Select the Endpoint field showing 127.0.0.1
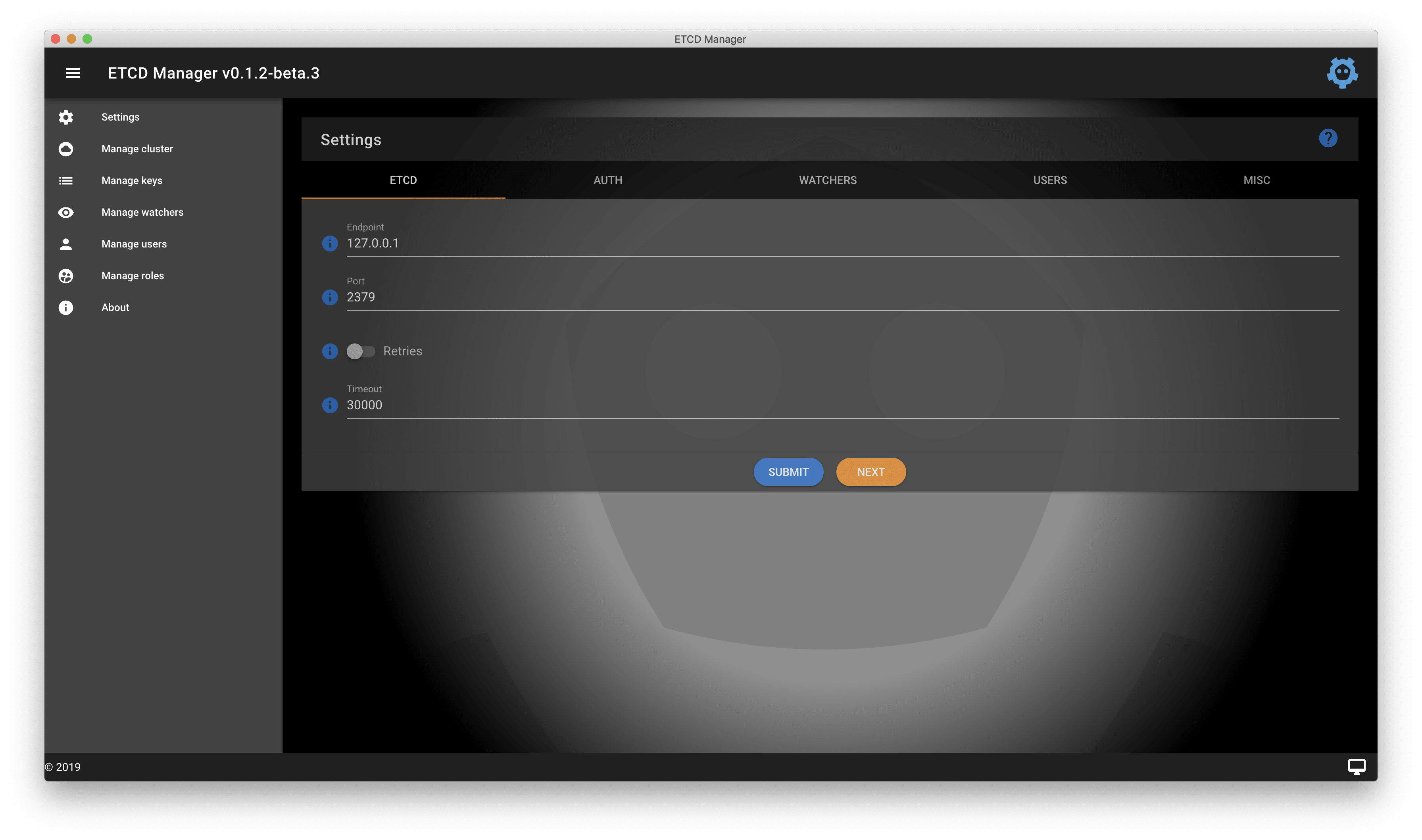Viewport: 1422px width, 840px height. click(679, 244)
